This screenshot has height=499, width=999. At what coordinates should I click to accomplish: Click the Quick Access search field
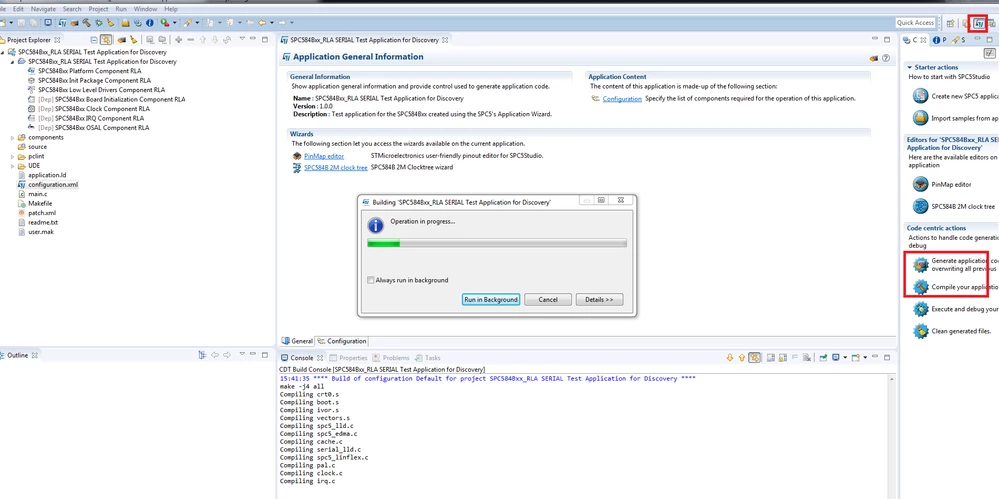coord(915,23)
